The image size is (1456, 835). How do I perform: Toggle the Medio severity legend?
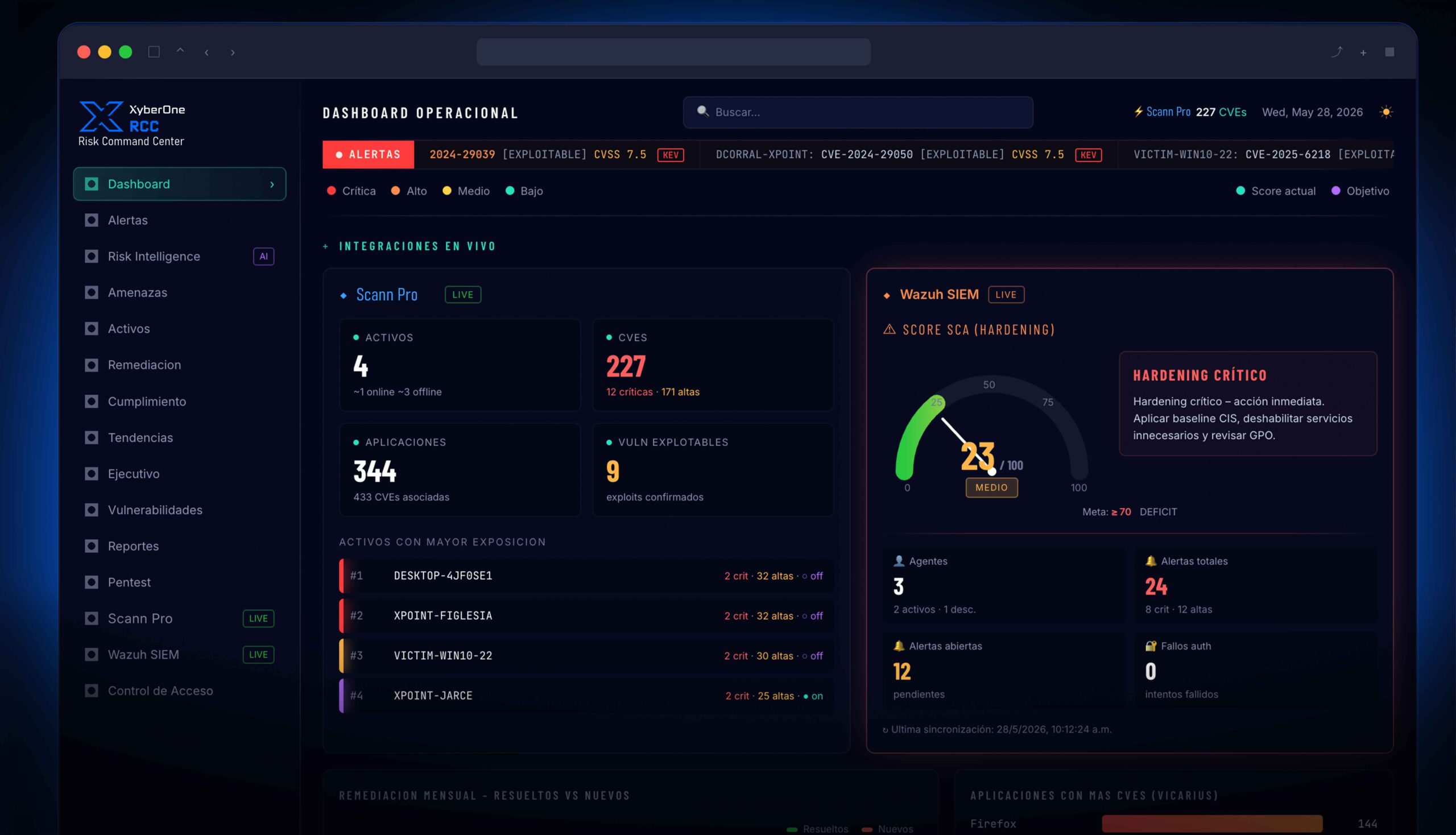pos(466,191)
